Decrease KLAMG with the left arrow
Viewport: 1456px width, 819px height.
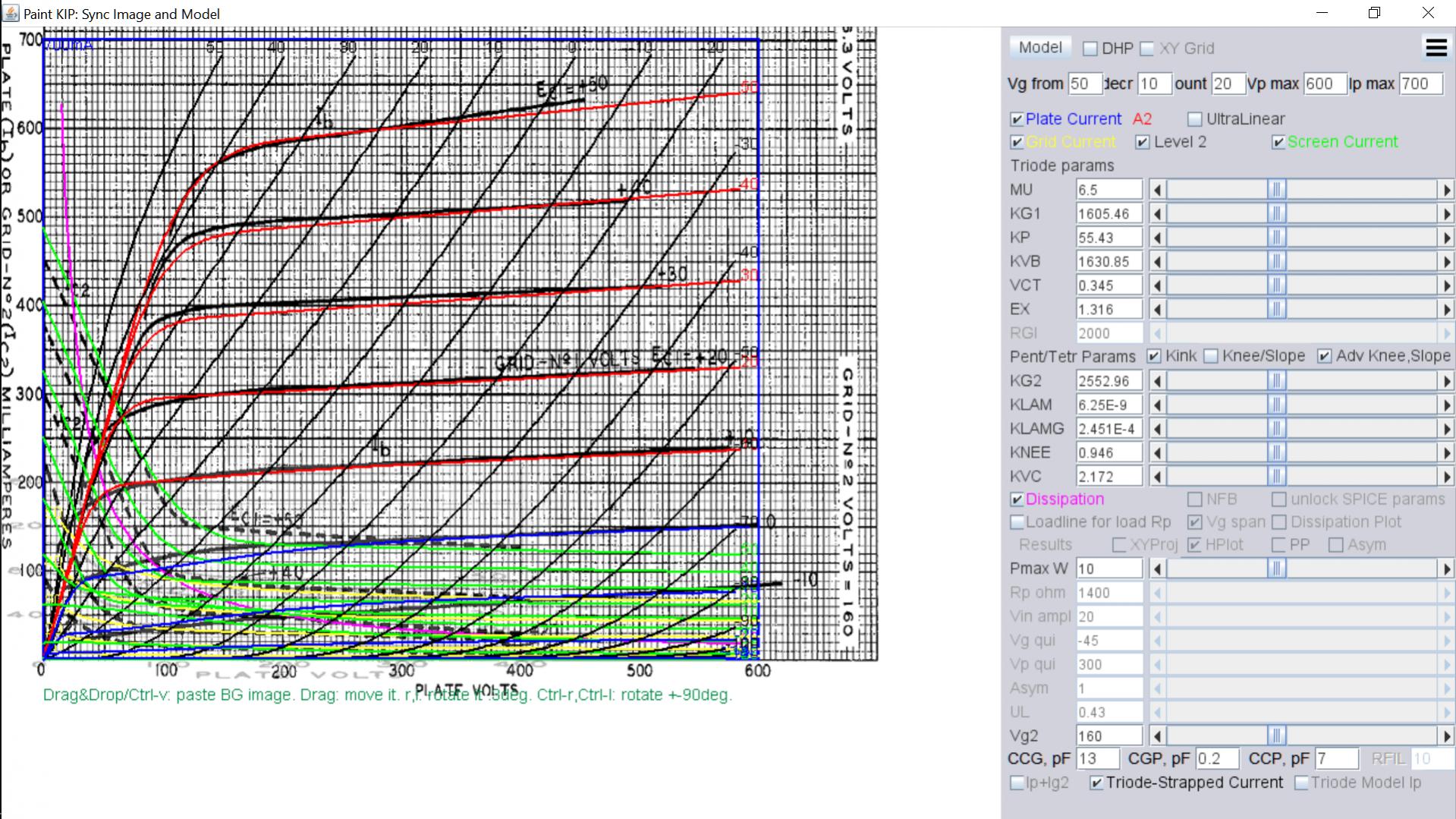1157,429
